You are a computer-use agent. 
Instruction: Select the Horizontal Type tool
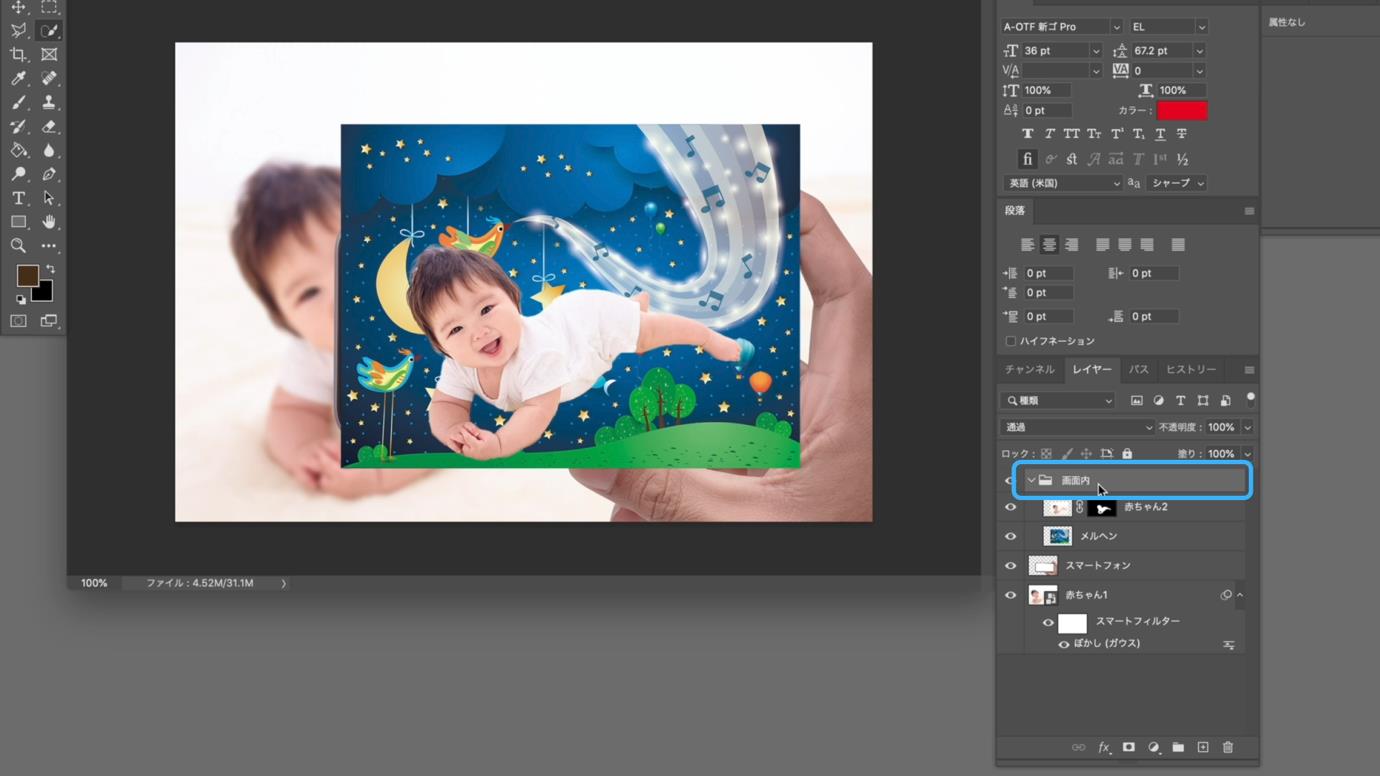pos(18,198)
